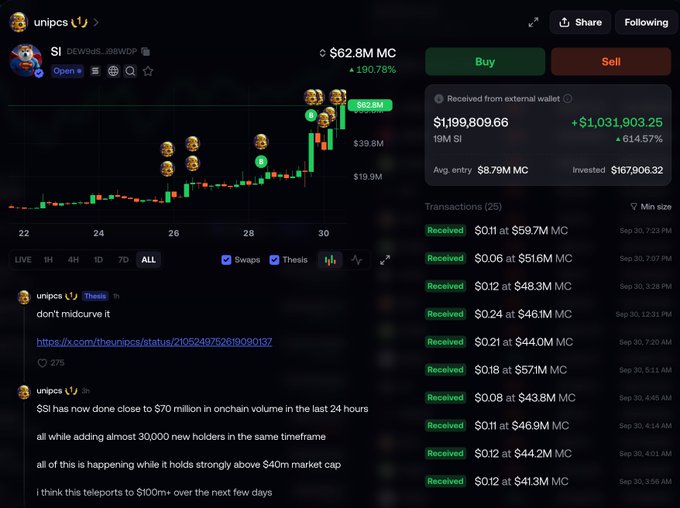Open the Received transaction at $51.6M MC

[x=548, y=258]
